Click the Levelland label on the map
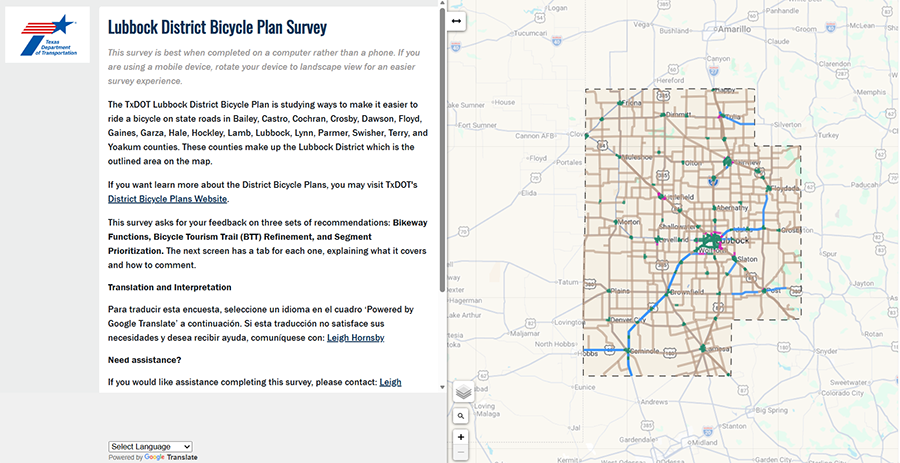This screenshot has height=463, width=900. click(x=673, y=240)
